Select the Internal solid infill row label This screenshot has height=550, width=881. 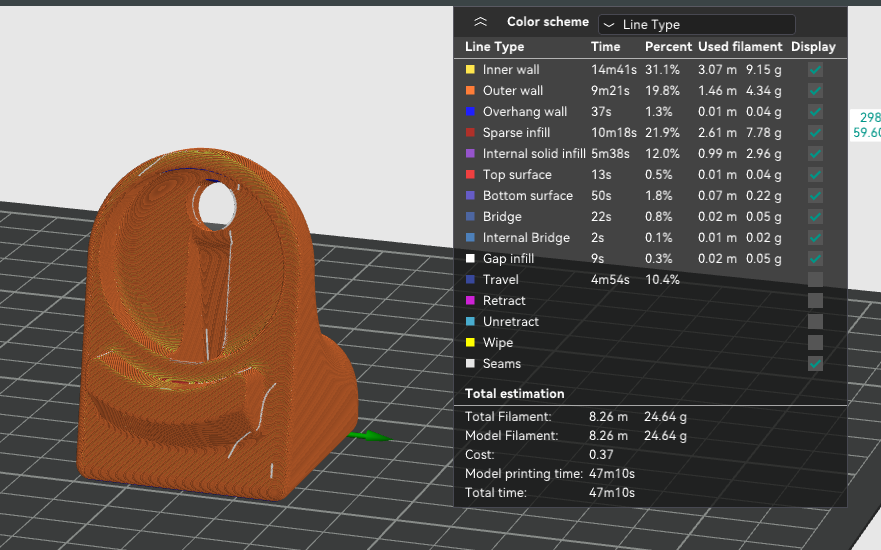pyautogui.click(x=534, y=153)
